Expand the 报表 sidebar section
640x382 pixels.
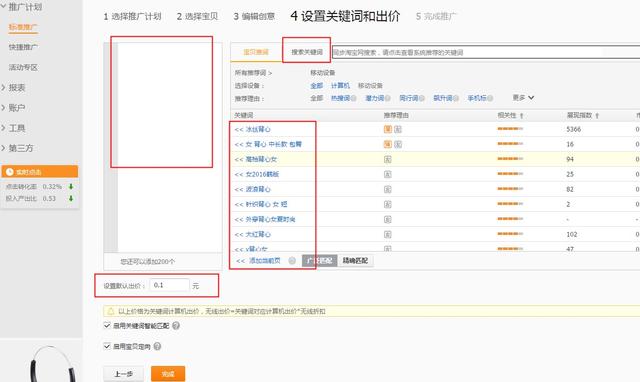pyautogui.click(x=3, y=87)
